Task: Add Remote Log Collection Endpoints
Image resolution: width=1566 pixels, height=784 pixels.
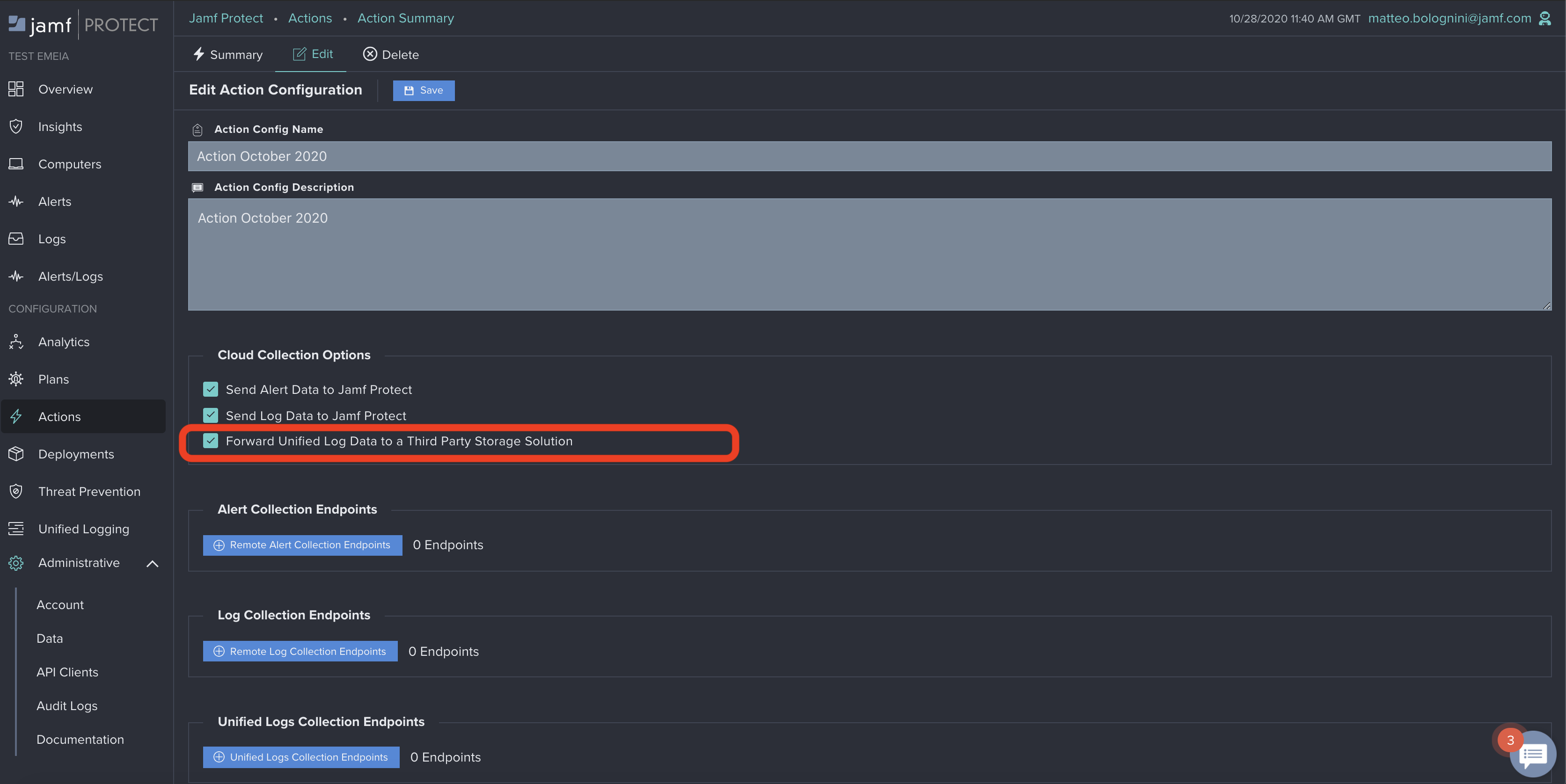Action: tap(300, 652)
